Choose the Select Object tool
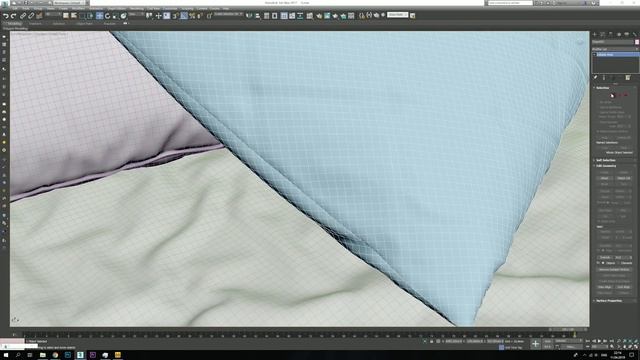640x360 pixels. pyautogui.click(x=66, y=16)
